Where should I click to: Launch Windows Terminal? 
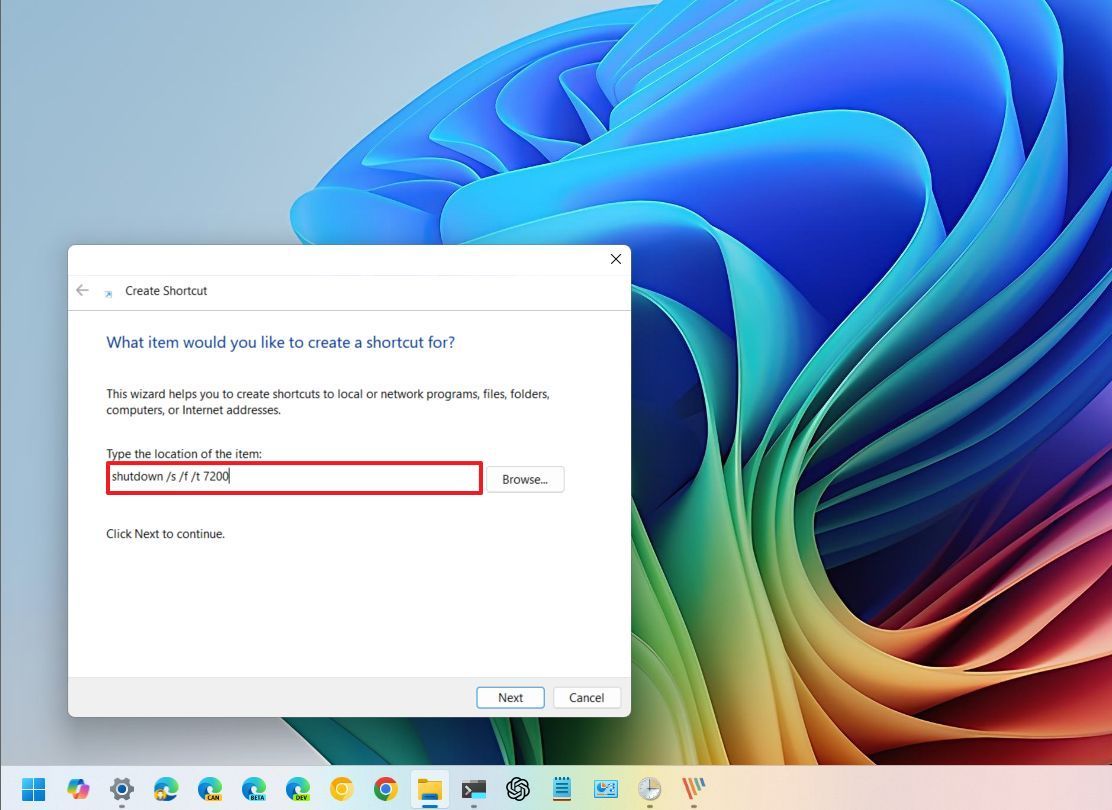473,789
